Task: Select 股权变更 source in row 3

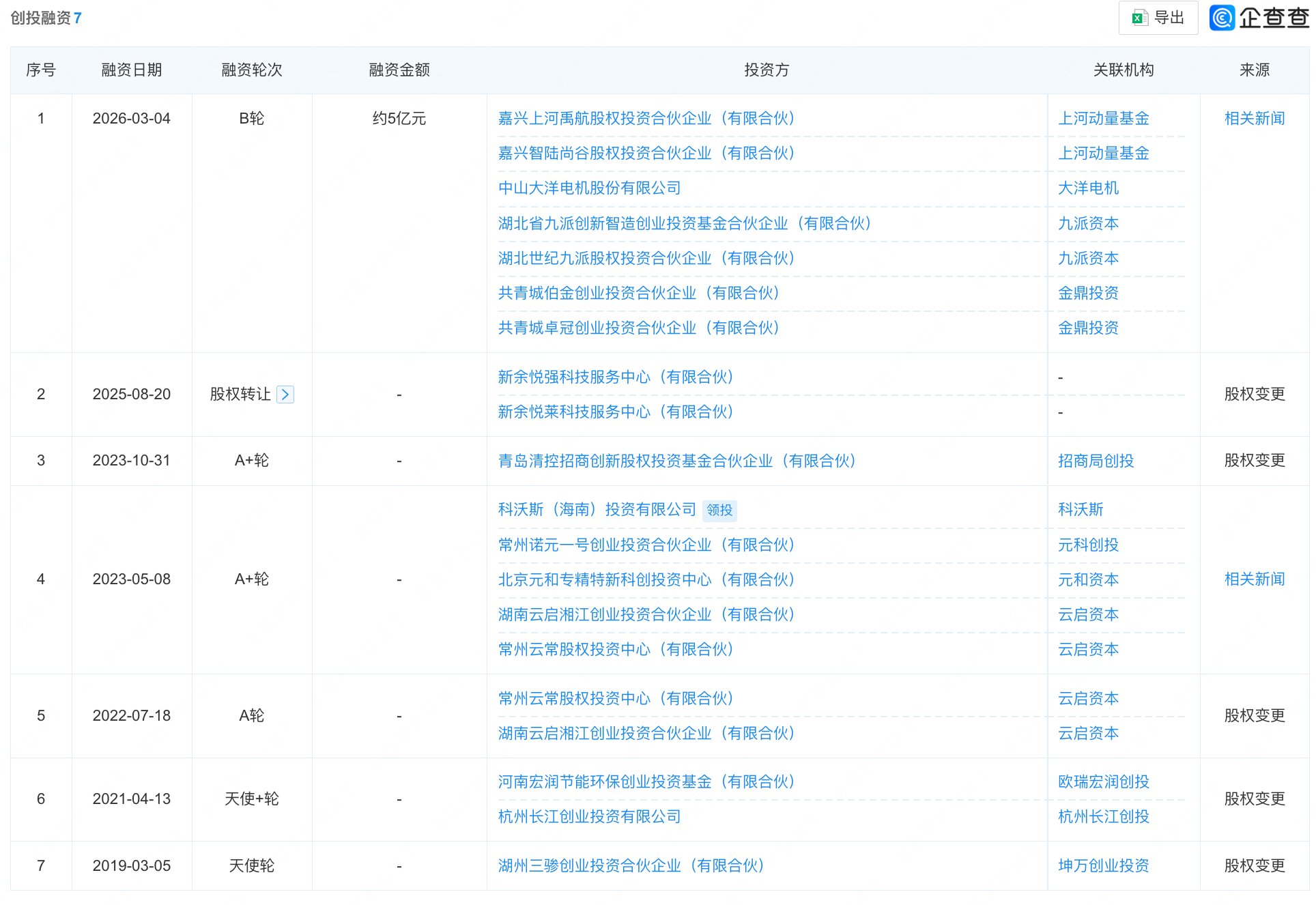Action: 1255,461
